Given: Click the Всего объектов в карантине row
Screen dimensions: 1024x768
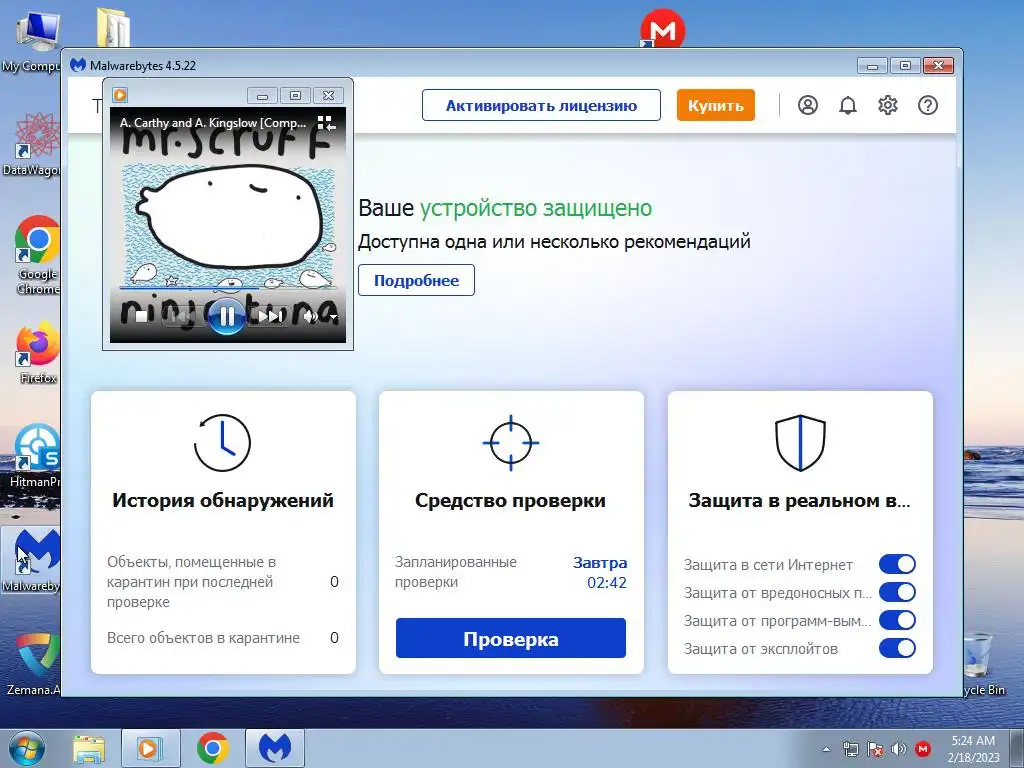Looking at the screenshot, I should click(223, 638).
